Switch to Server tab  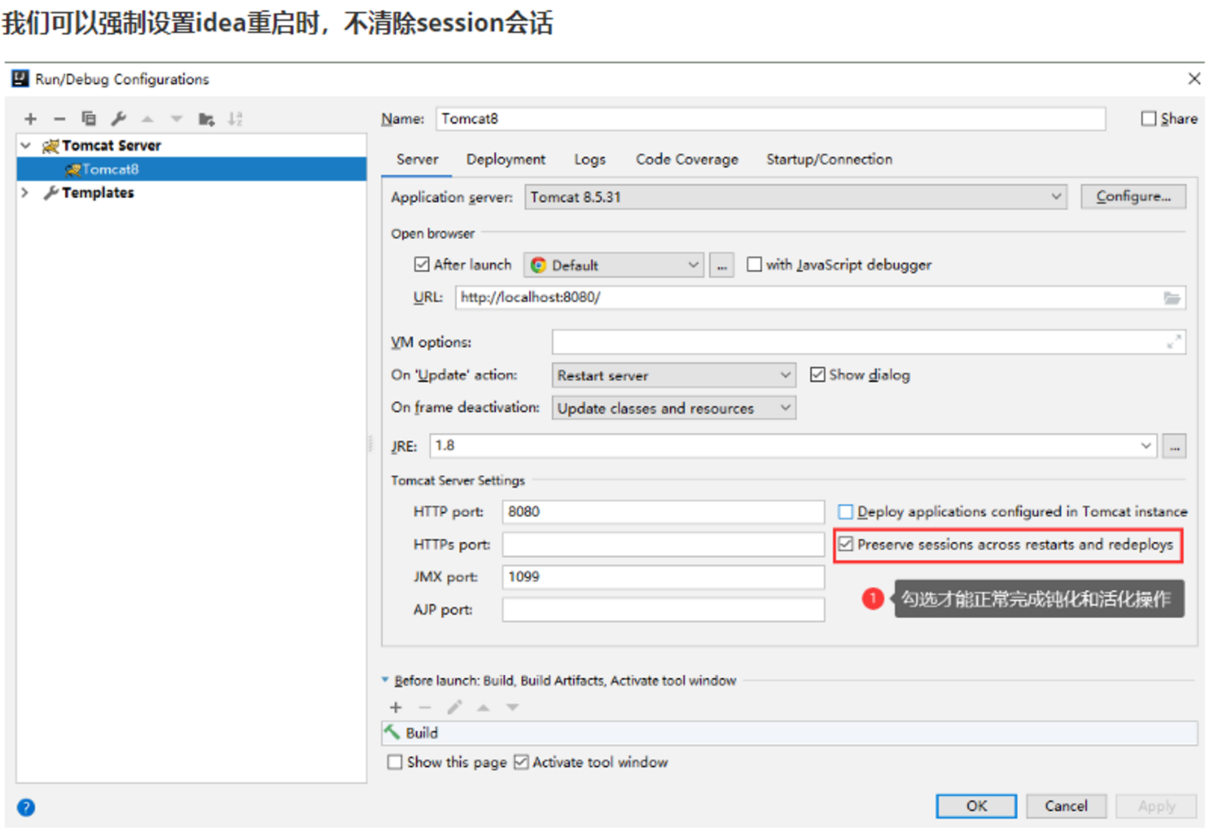(417, 159)
